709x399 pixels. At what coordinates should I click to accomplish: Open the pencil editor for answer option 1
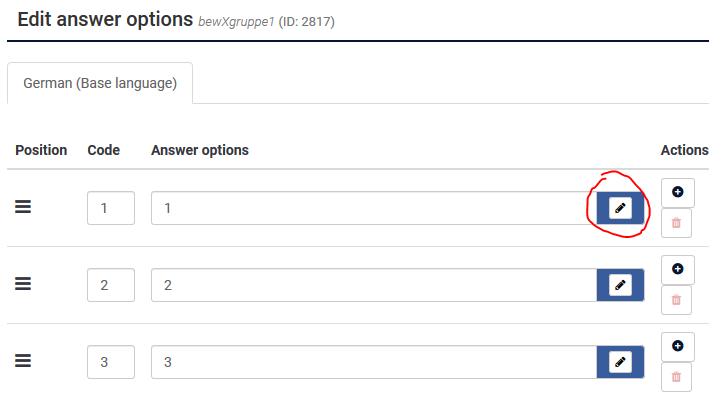point(620,208)
